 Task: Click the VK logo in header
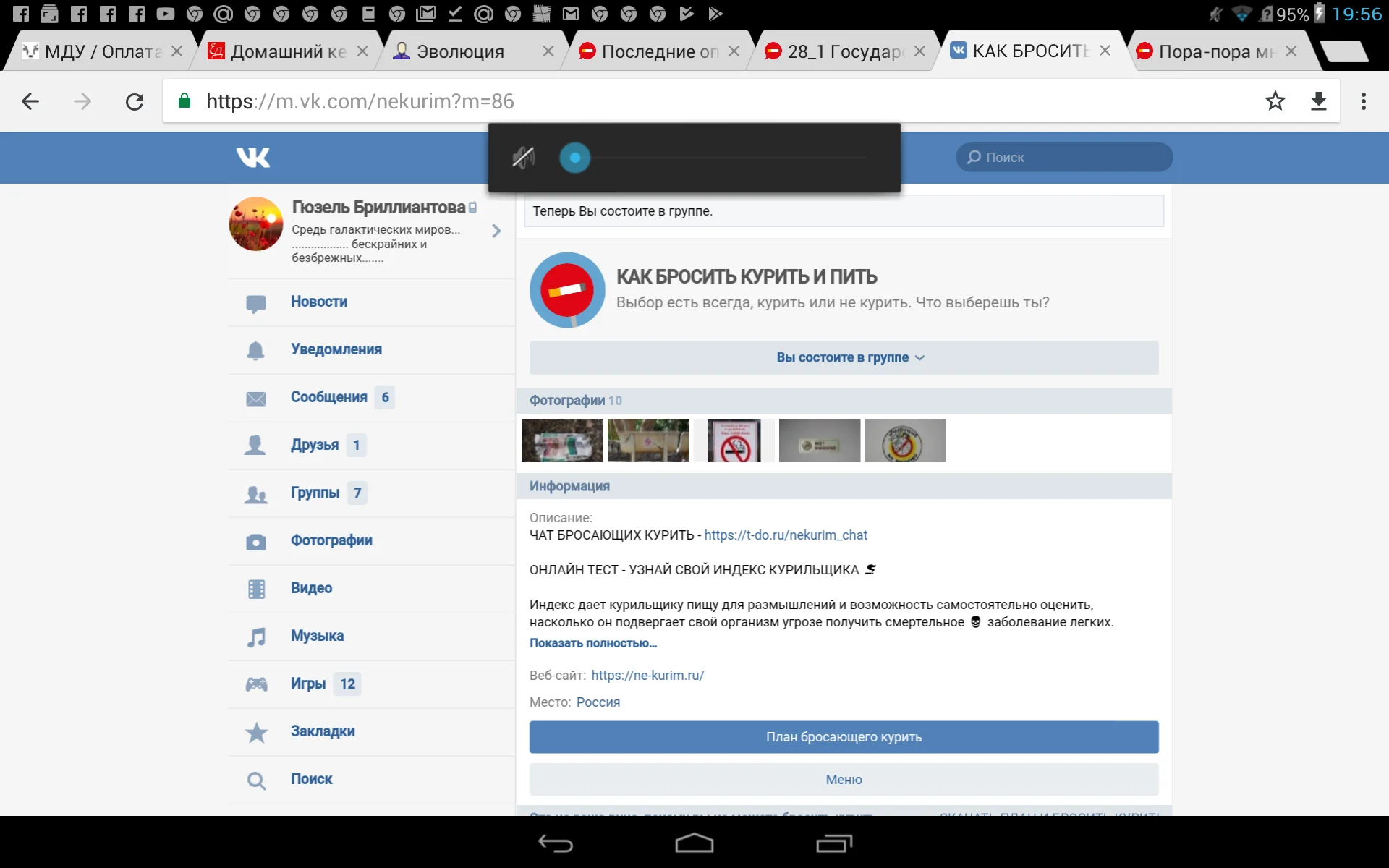pos(252,157)
